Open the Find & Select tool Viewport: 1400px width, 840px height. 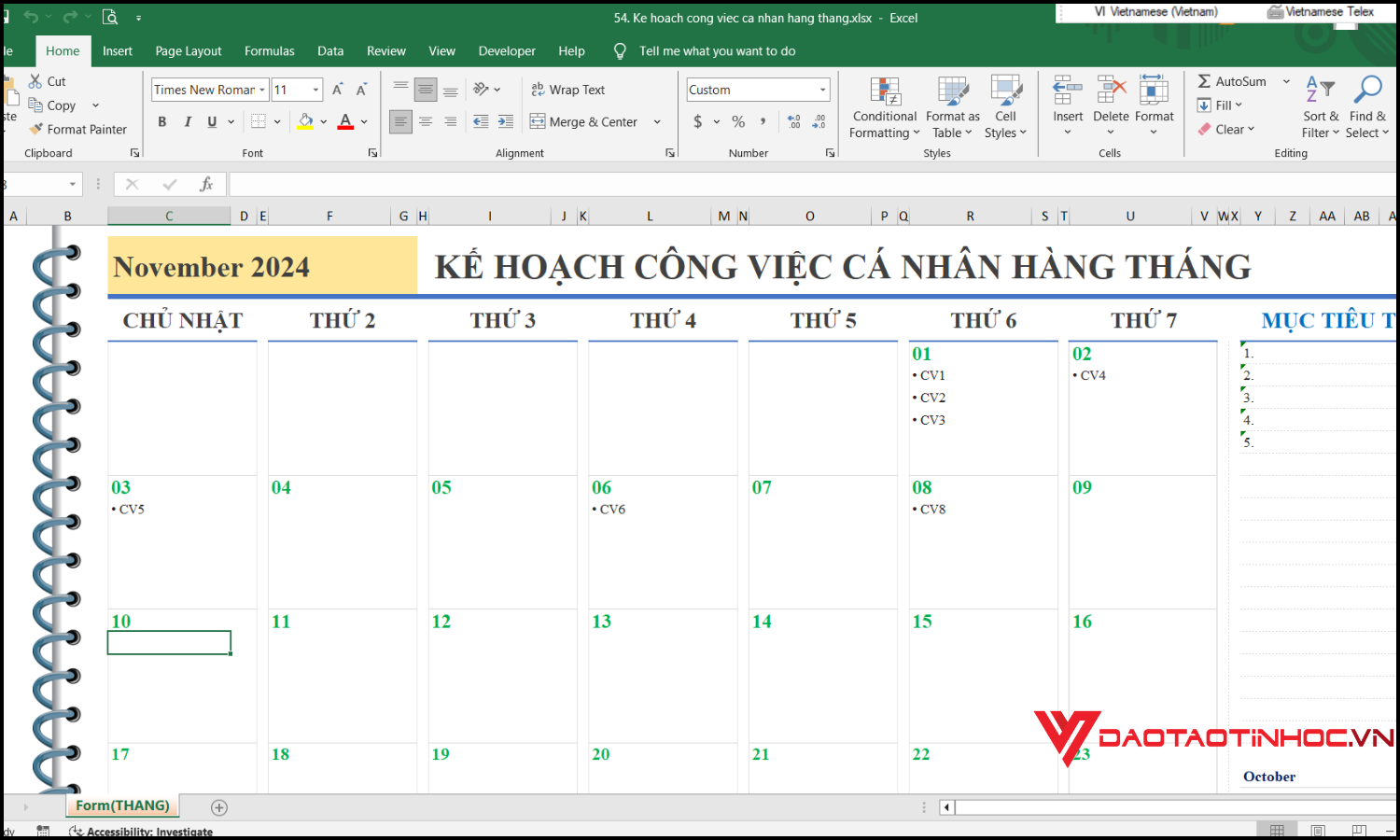tap(1367, 91)
